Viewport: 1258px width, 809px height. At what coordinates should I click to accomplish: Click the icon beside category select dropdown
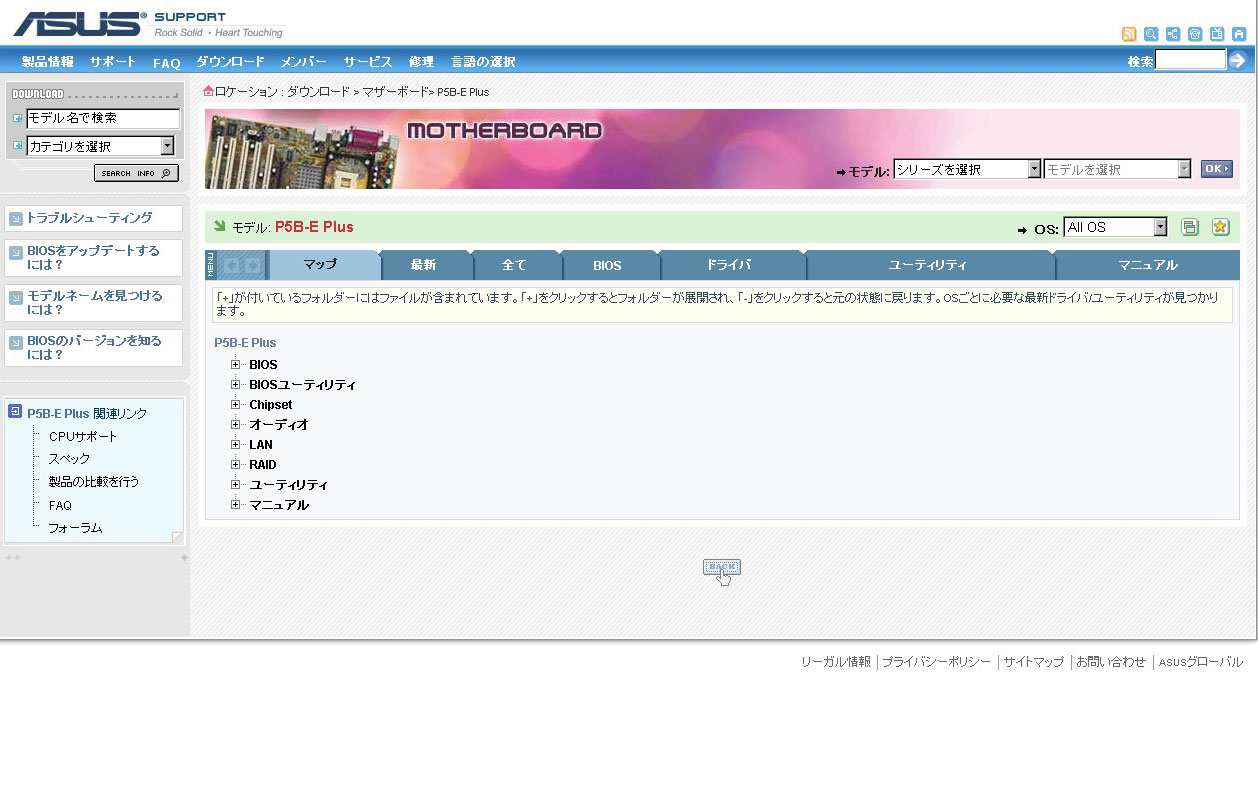17,146
